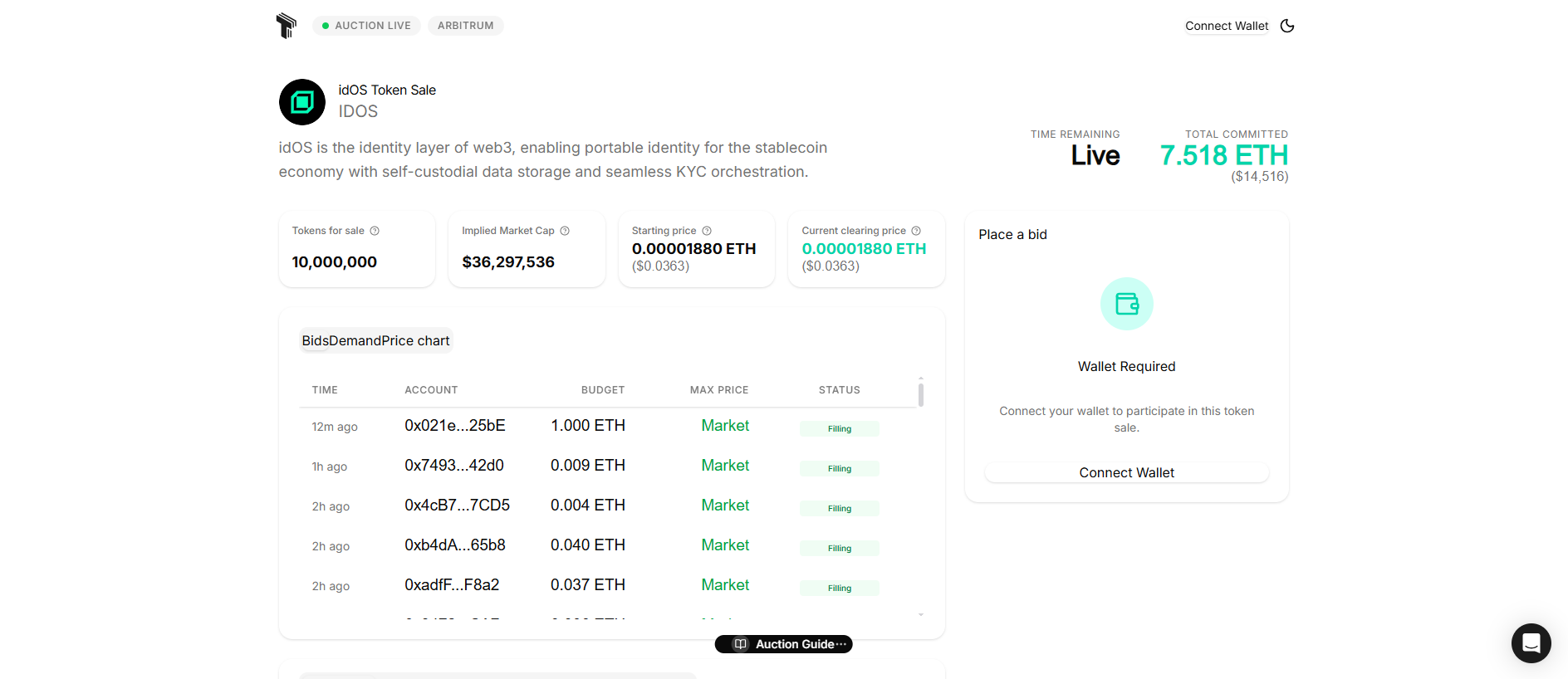Click the 7.518 ETH total committed value
The image size is (1568, 679).
click(x=1224, y=155)
